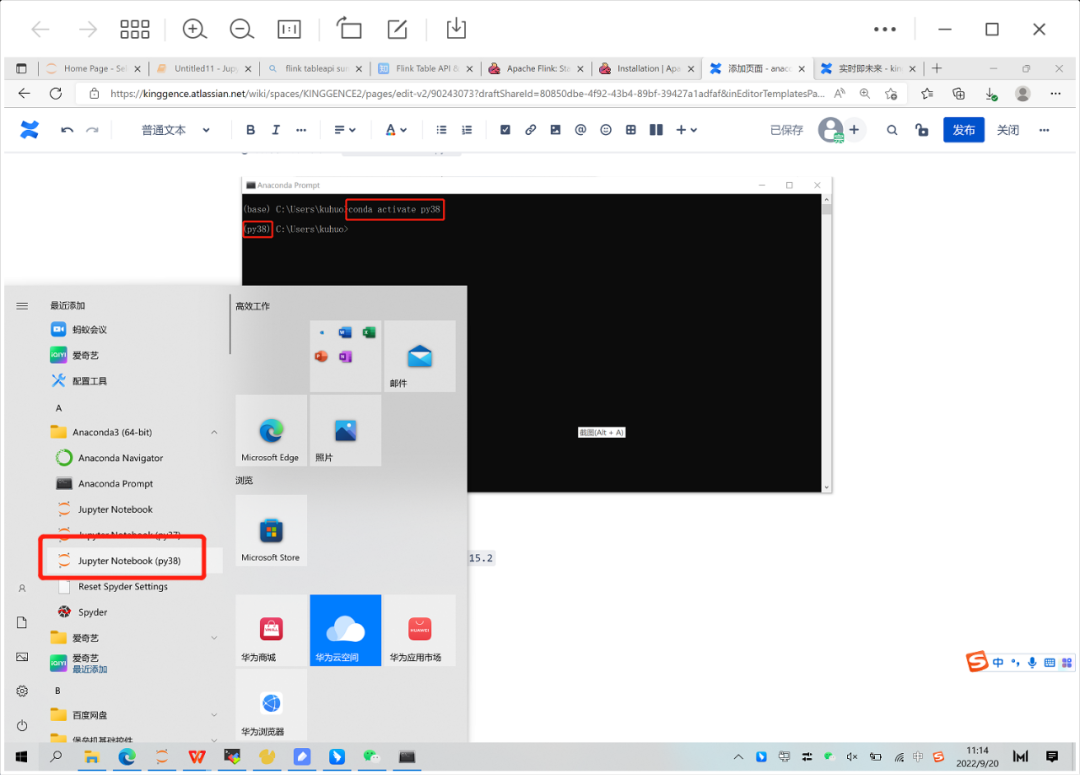Collapse the Anaconda3 (64-bit) folder
The width and height of the screenshot is (1080, 775).
[x=214, y=432]
